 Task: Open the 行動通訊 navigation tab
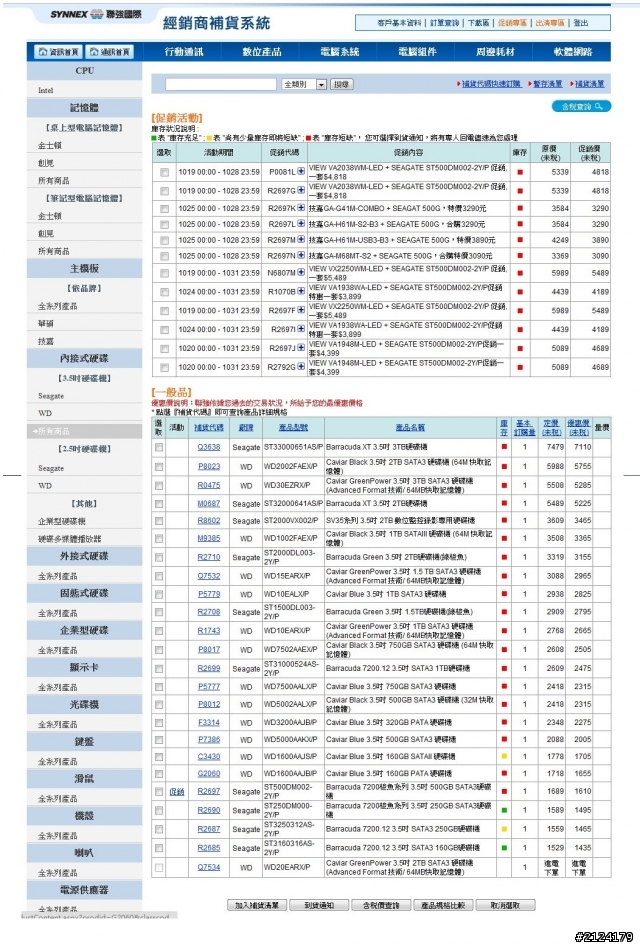tap(184, 52)
